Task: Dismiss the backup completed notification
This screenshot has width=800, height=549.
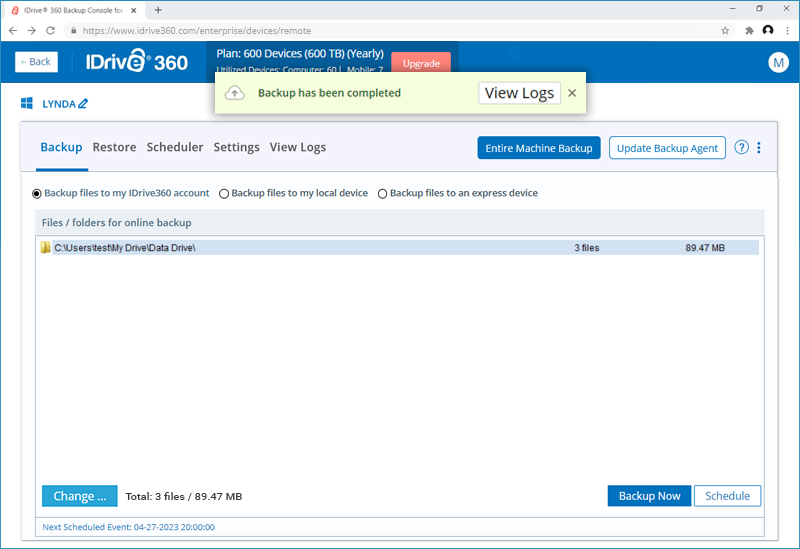Action: 572,93
